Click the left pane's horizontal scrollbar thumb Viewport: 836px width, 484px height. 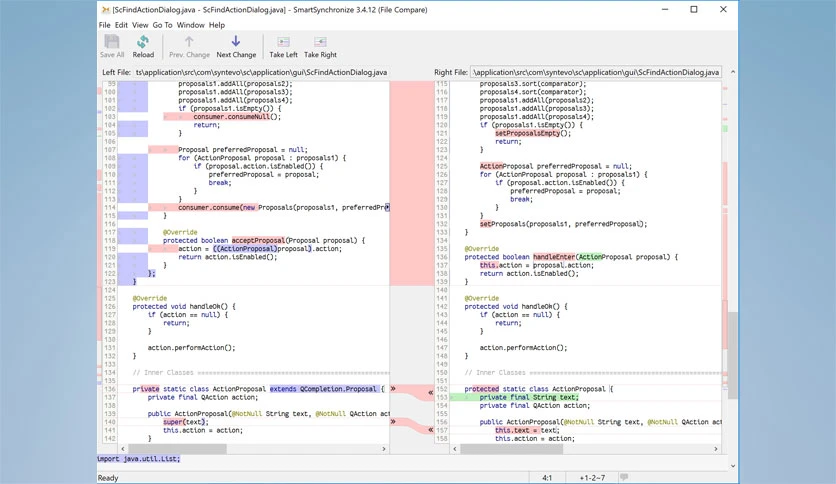[x=178, y=449]
